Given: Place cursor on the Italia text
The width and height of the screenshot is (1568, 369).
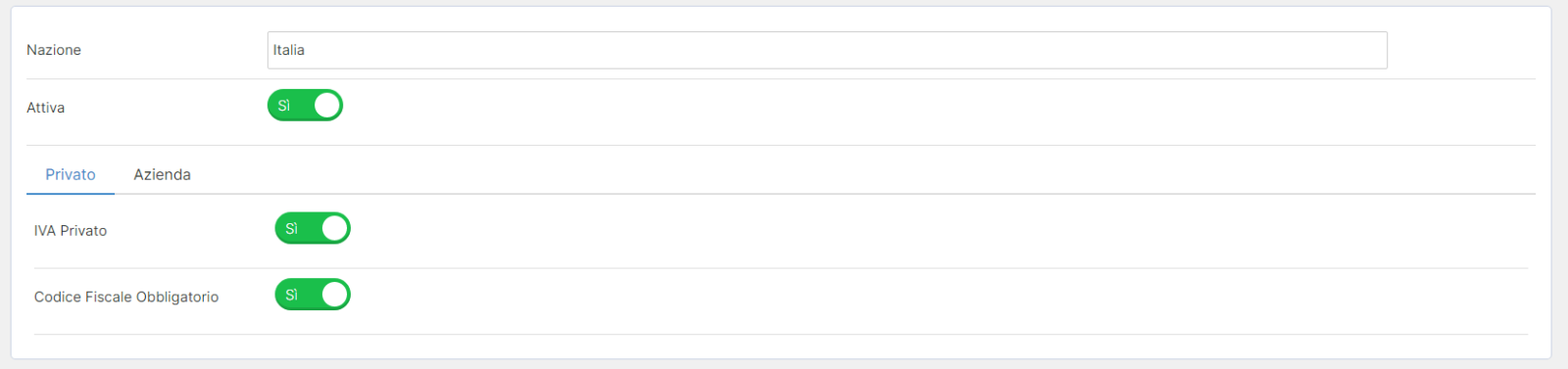Looking at the screenshot, I should pos(289,50).
